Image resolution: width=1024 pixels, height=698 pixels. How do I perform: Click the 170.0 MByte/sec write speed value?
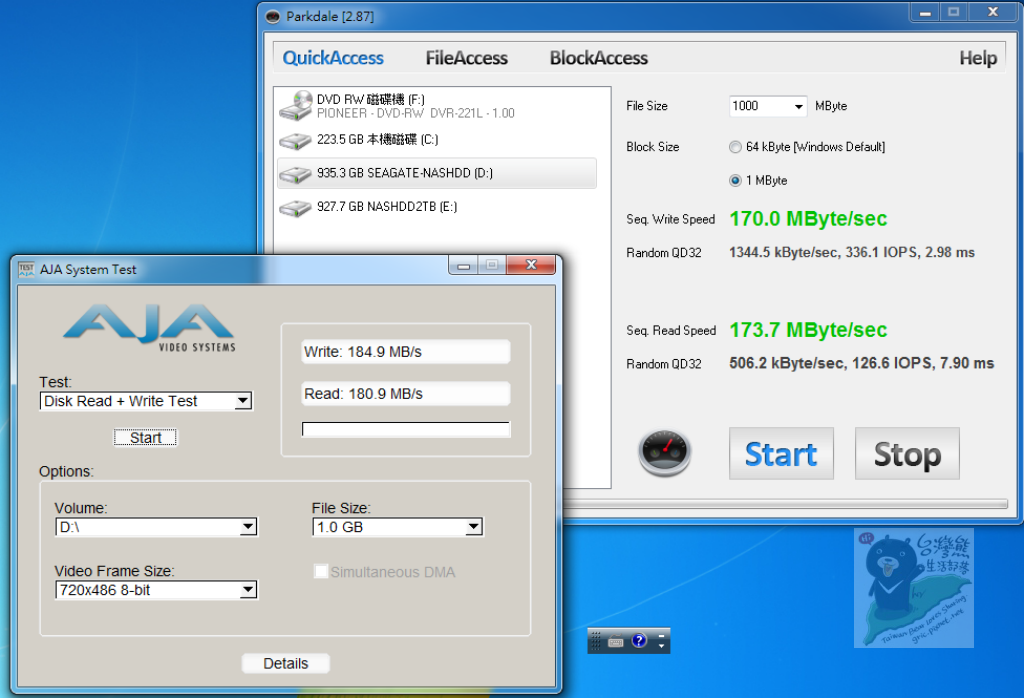click(x=808, y=219)
